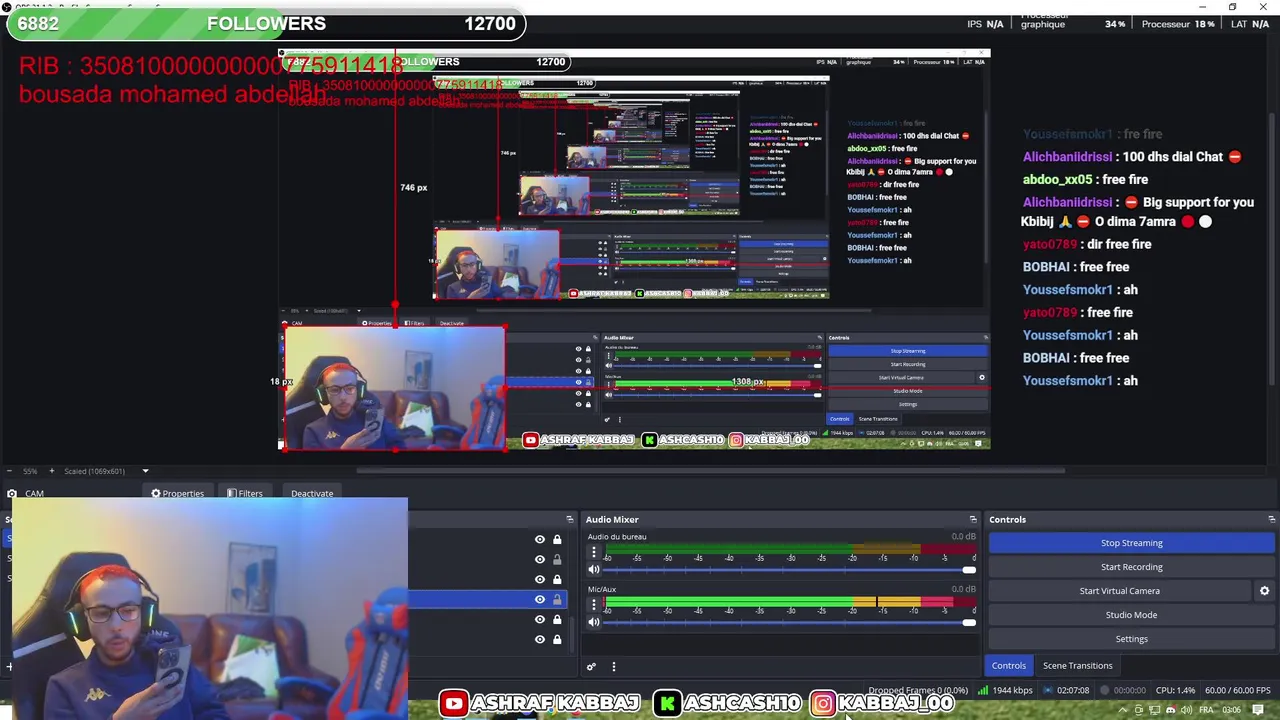Select the Controls tab
1280x720 pixels.
pyautogui.click(x=1008, y=666)
